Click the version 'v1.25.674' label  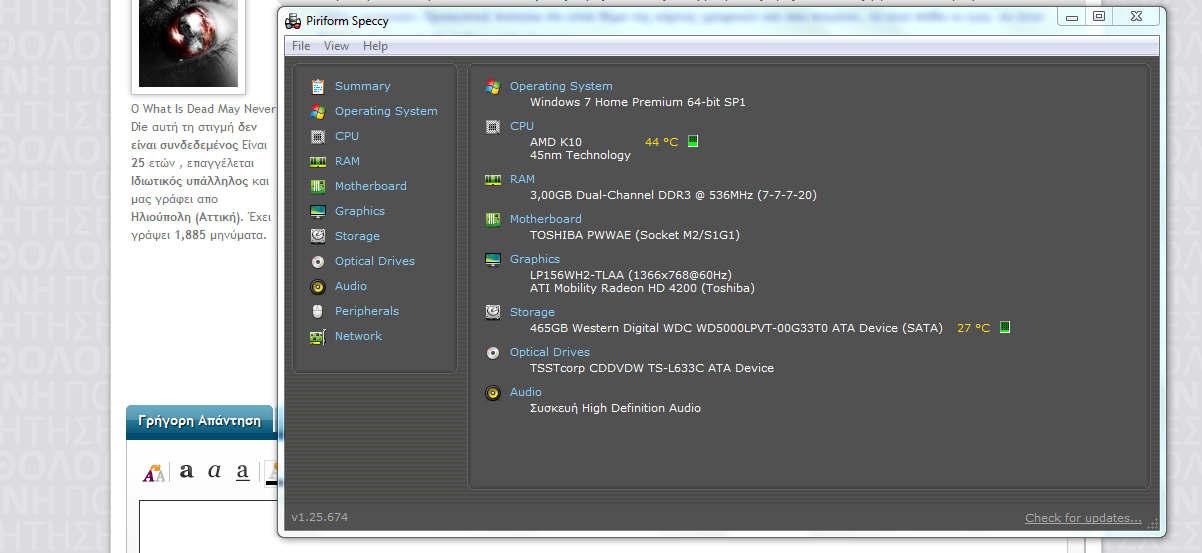(x=320, y=517)
